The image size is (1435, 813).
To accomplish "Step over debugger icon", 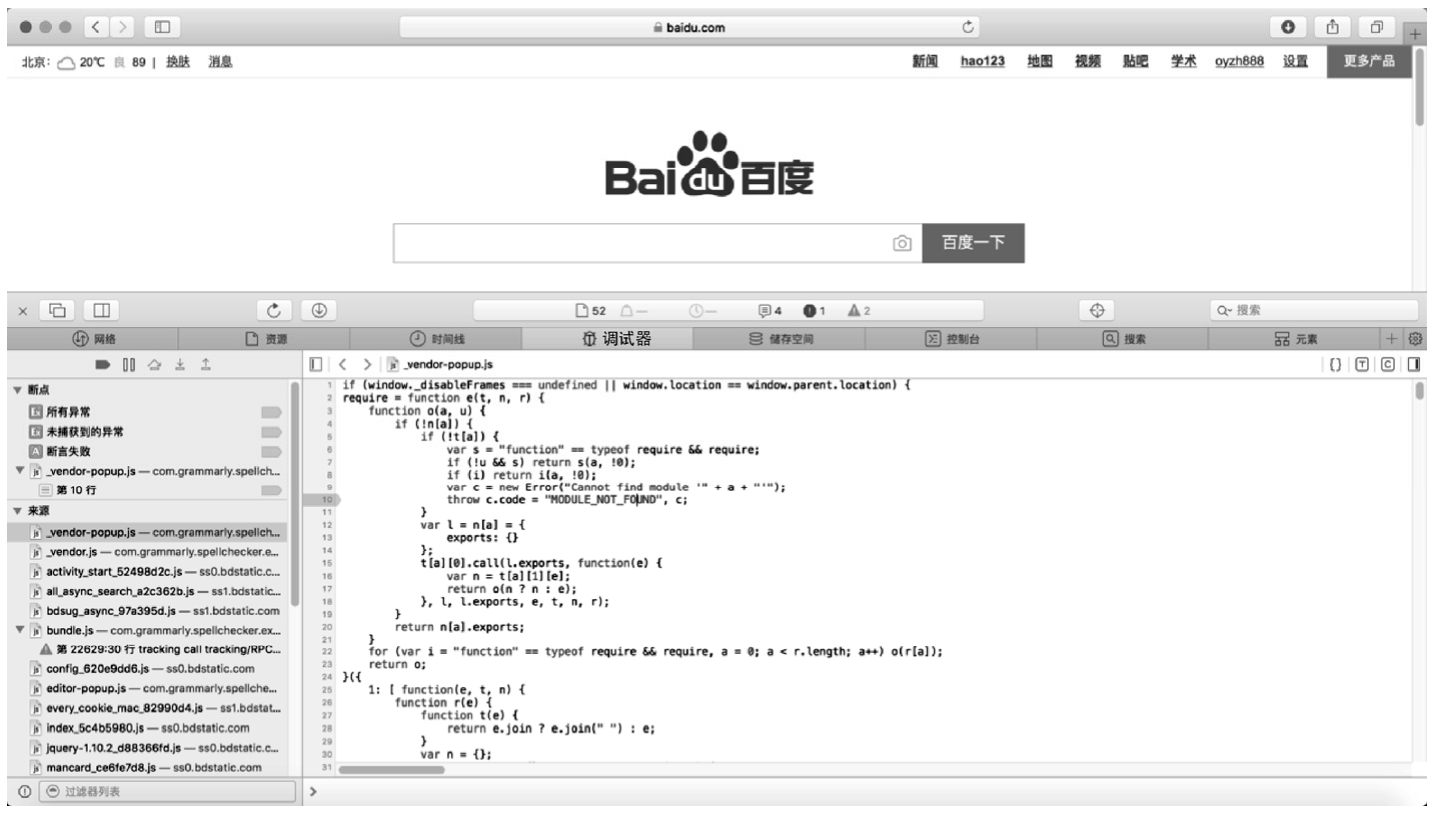I will click(155, 366).
